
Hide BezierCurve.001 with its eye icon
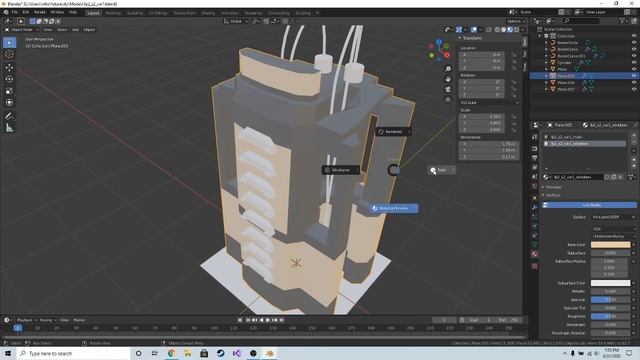(634, 56)
